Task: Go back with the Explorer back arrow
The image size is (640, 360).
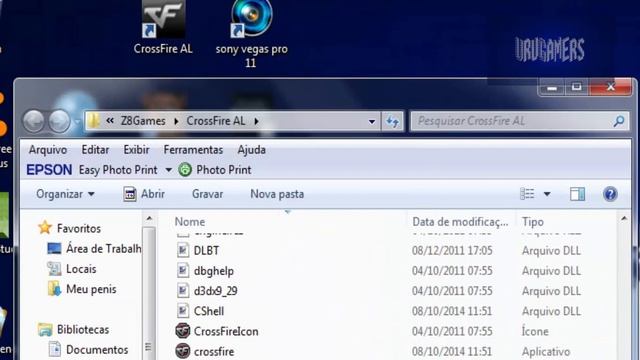Action: click(x=33, y=121)
